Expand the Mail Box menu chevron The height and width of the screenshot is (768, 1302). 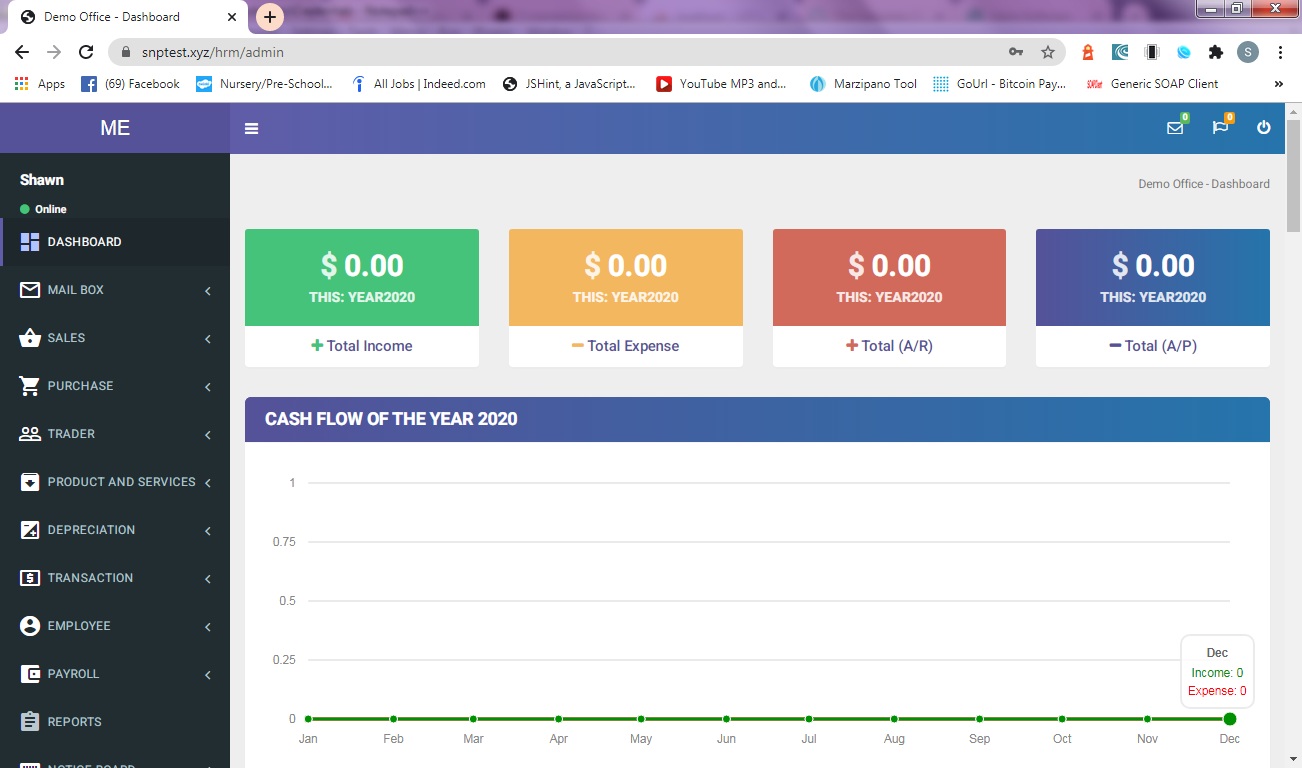[x=208, y=291]
